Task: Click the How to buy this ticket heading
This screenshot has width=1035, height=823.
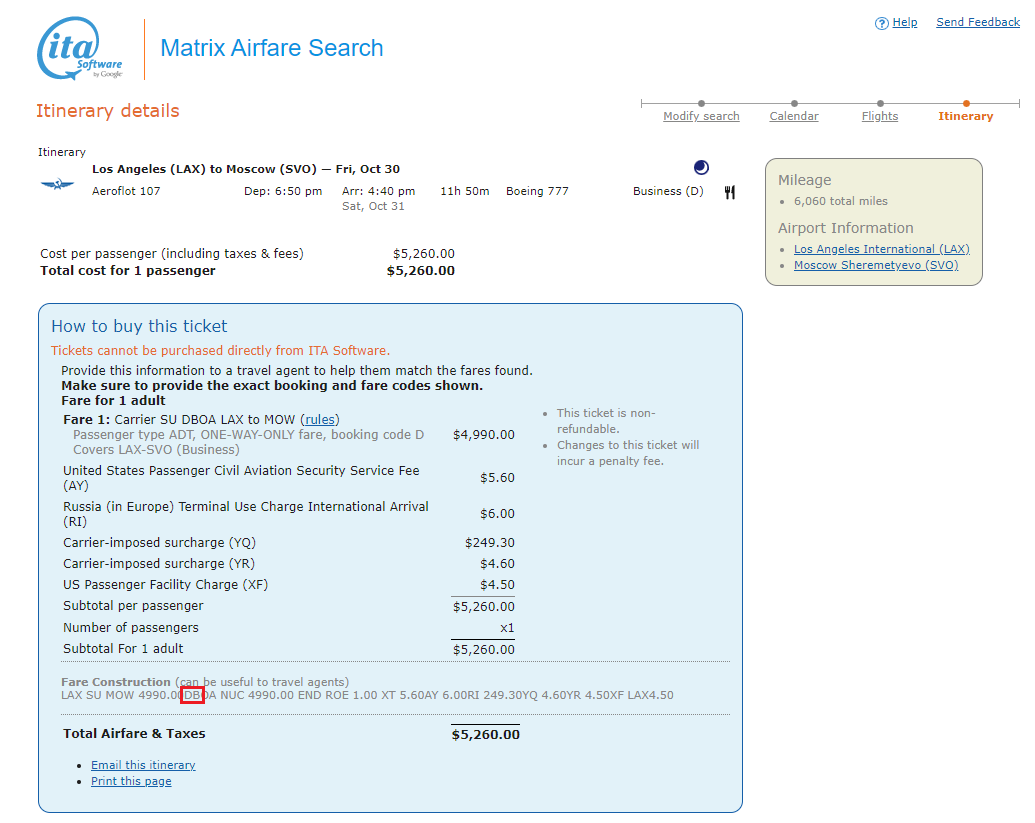Action: click(139, 327)
